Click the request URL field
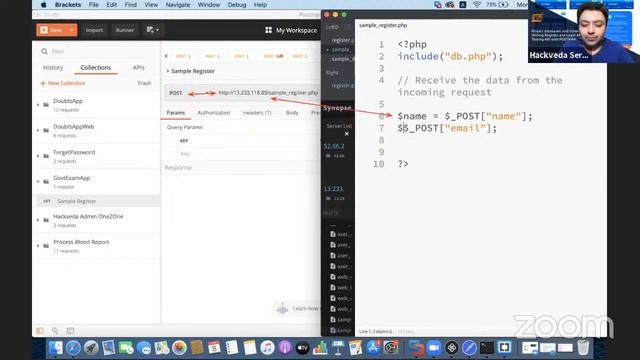The width and height of the screenshot is (640, 360). (268, 93)
